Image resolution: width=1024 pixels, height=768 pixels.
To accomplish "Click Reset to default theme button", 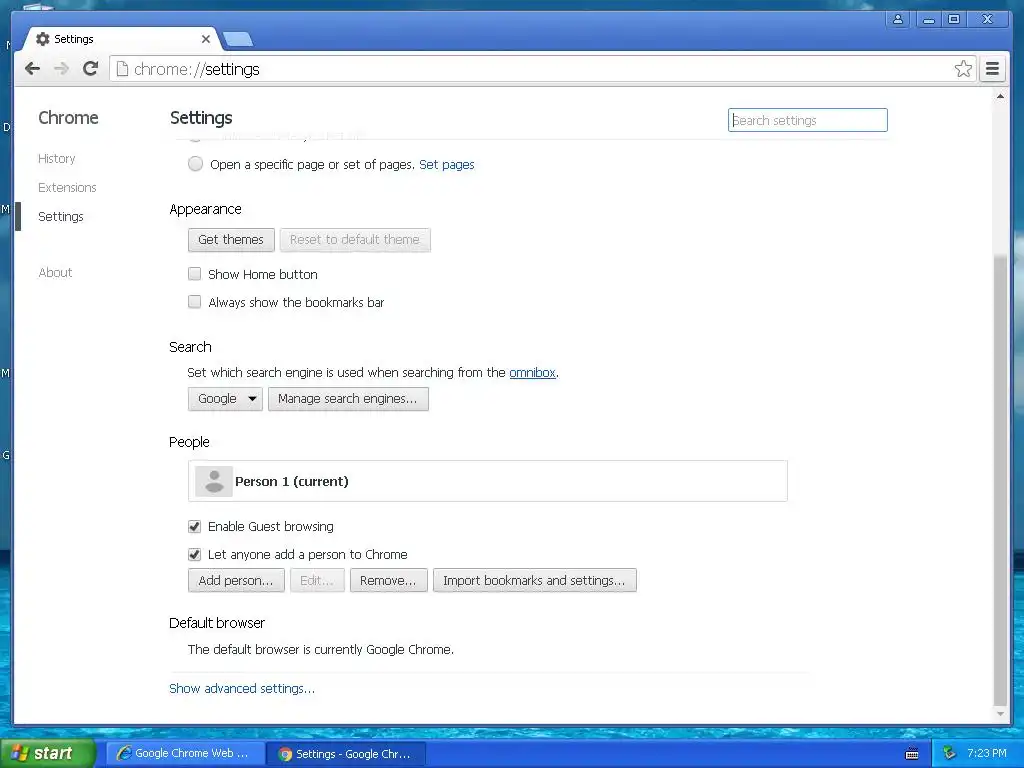I will [x=355, y=240].
